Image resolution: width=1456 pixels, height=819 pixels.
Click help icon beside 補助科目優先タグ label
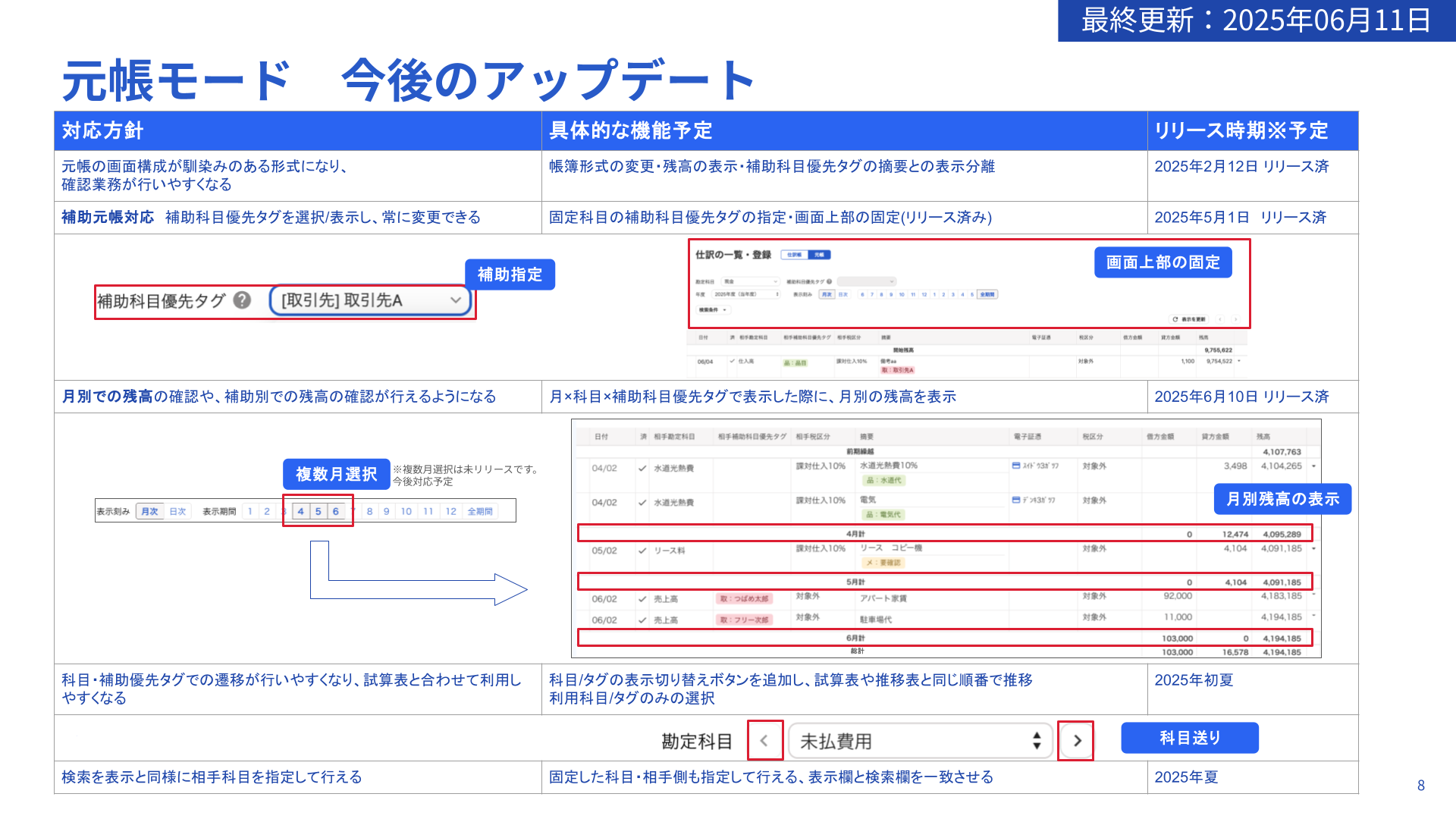pyautogui.click(x=242, y=300)
